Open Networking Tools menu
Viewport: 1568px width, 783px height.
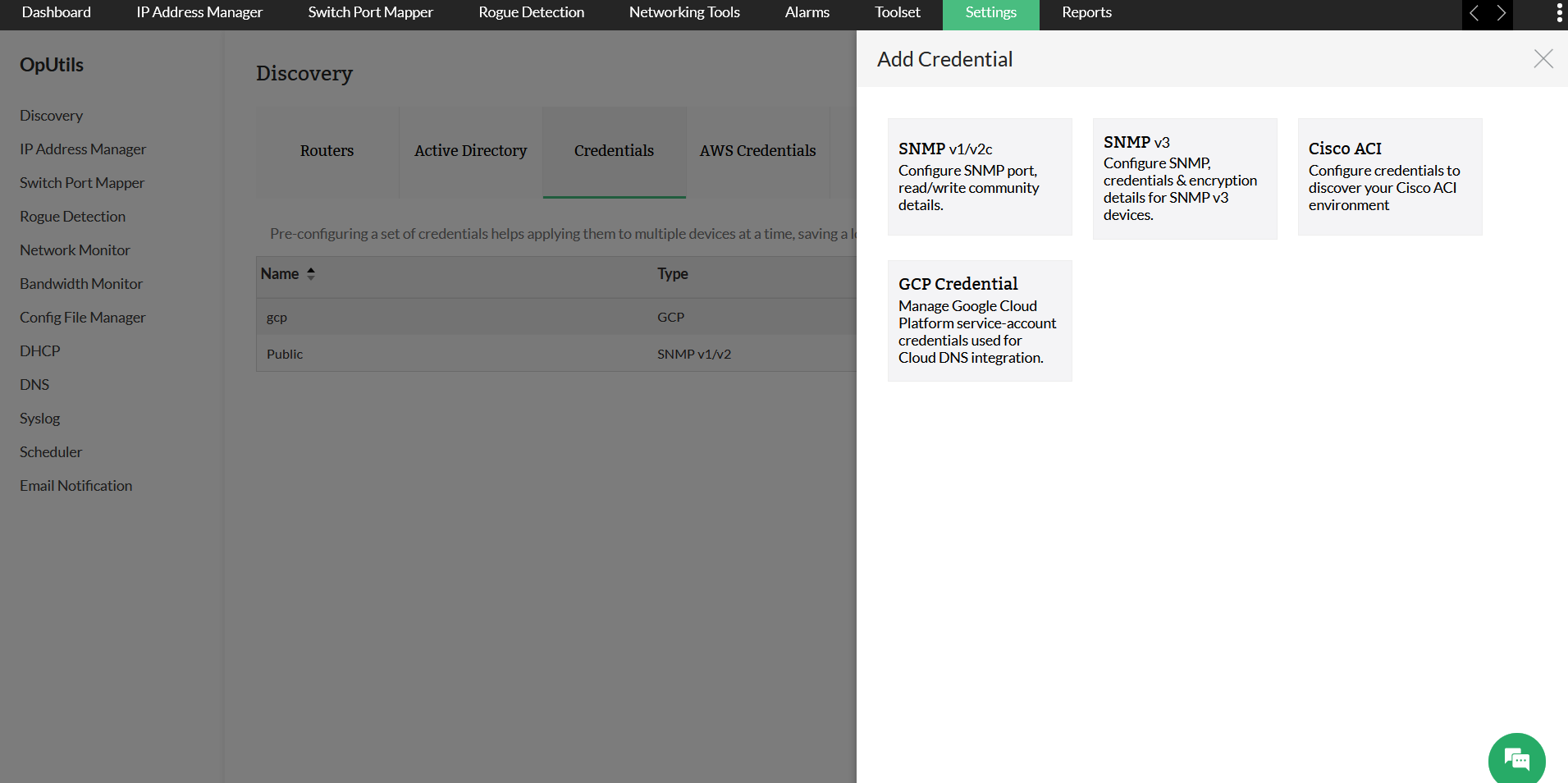coord(684,13)
